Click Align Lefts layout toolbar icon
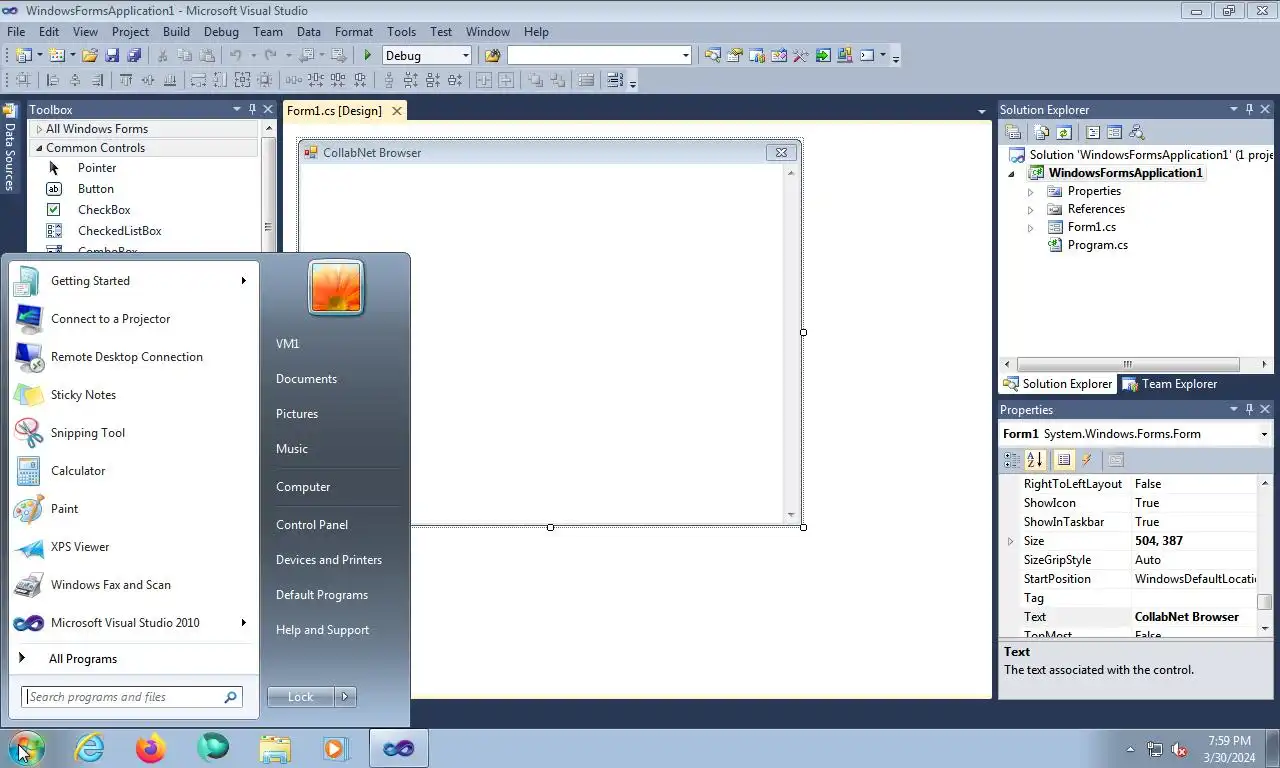1280x768 pixels. pyautogui.click(x=52, y=80)
